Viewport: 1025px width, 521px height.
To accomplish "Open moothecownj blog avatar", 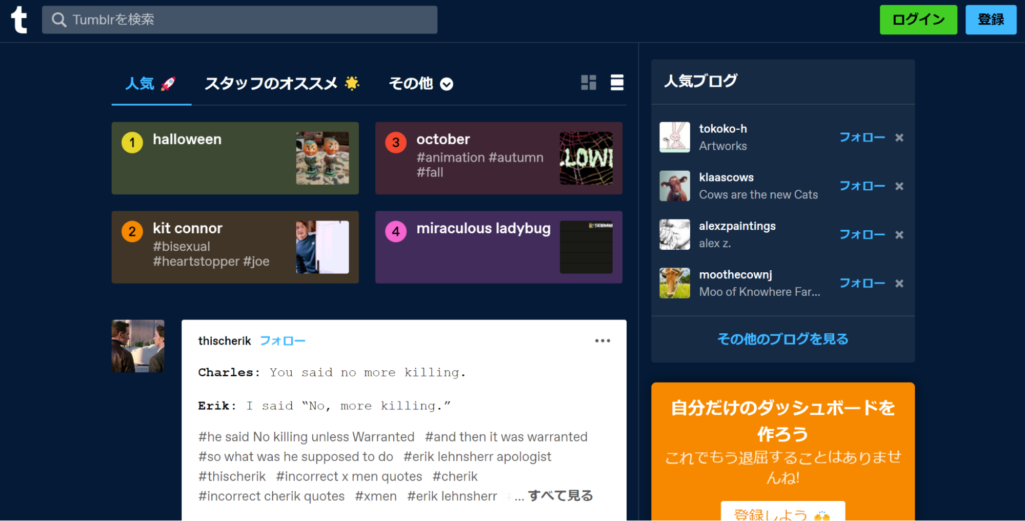I will pos(675,283).
